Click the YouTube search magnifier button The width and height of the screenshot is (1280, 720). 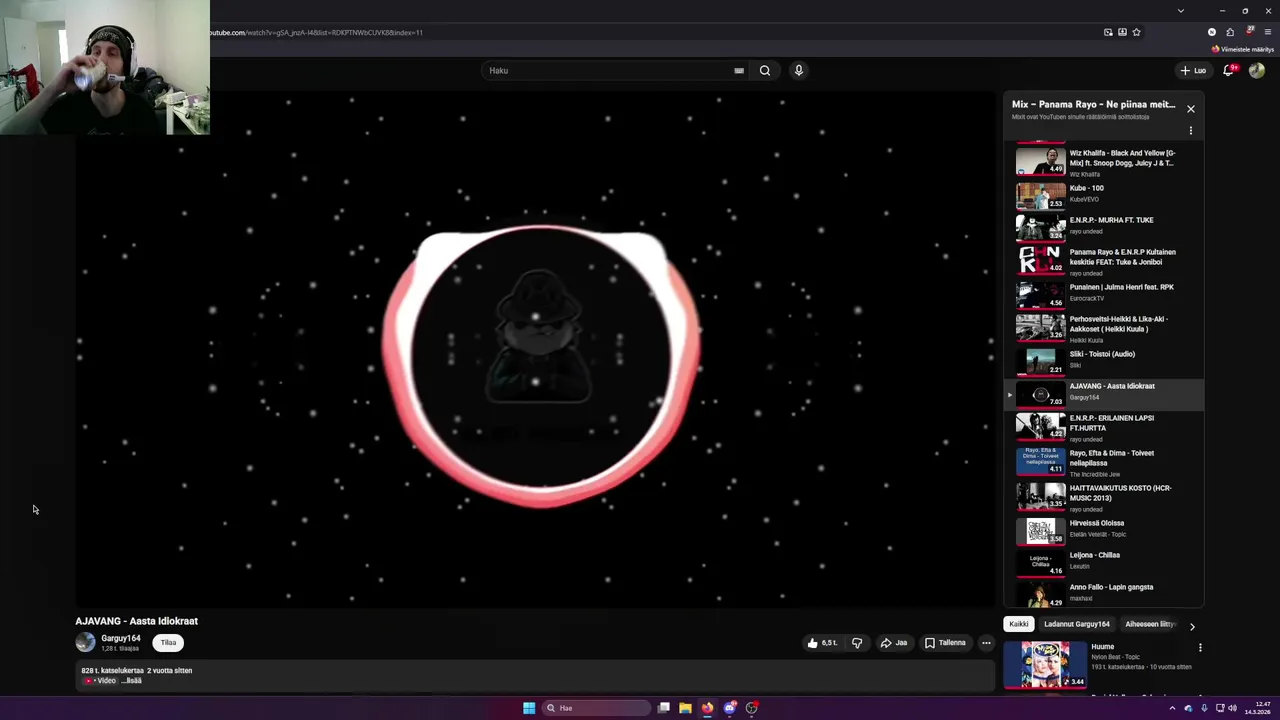point(765,70)
